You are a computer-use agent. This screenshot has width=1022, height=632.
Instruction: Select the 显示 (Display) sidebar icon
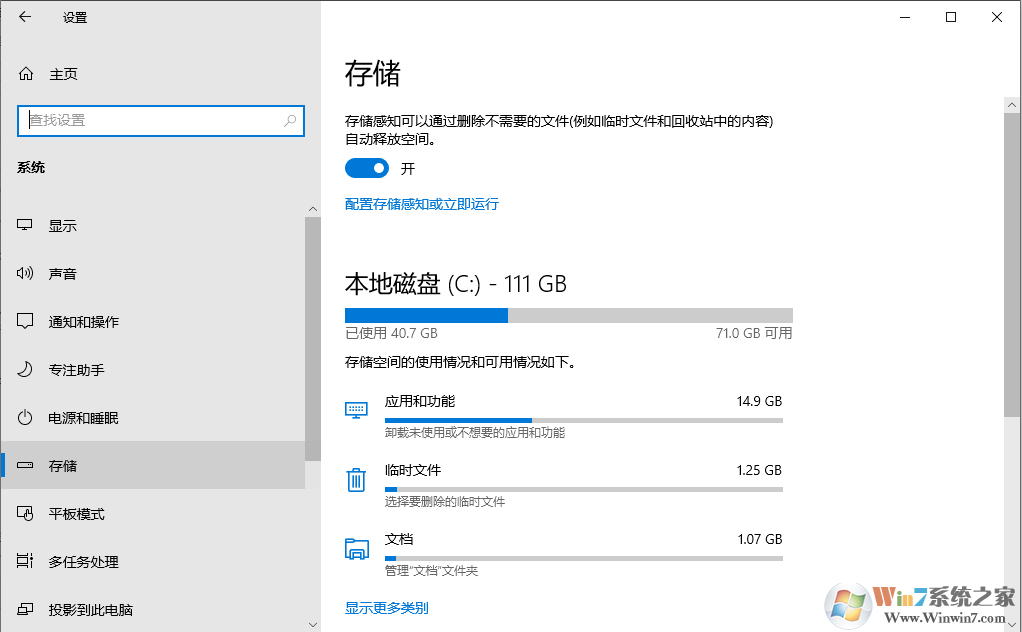pos(24,225)
